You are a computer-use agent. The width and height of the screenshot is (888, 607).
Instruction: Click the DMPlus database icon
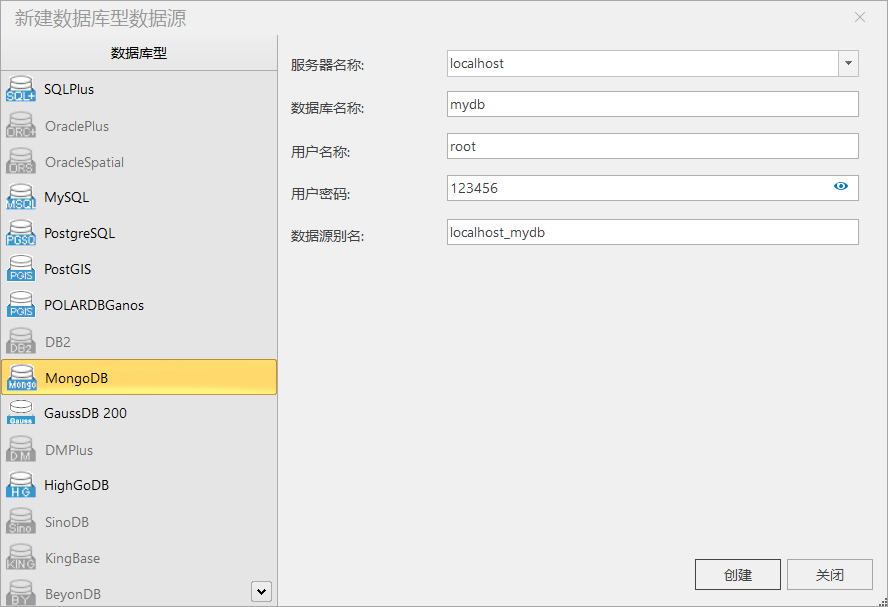coord(21,450)
